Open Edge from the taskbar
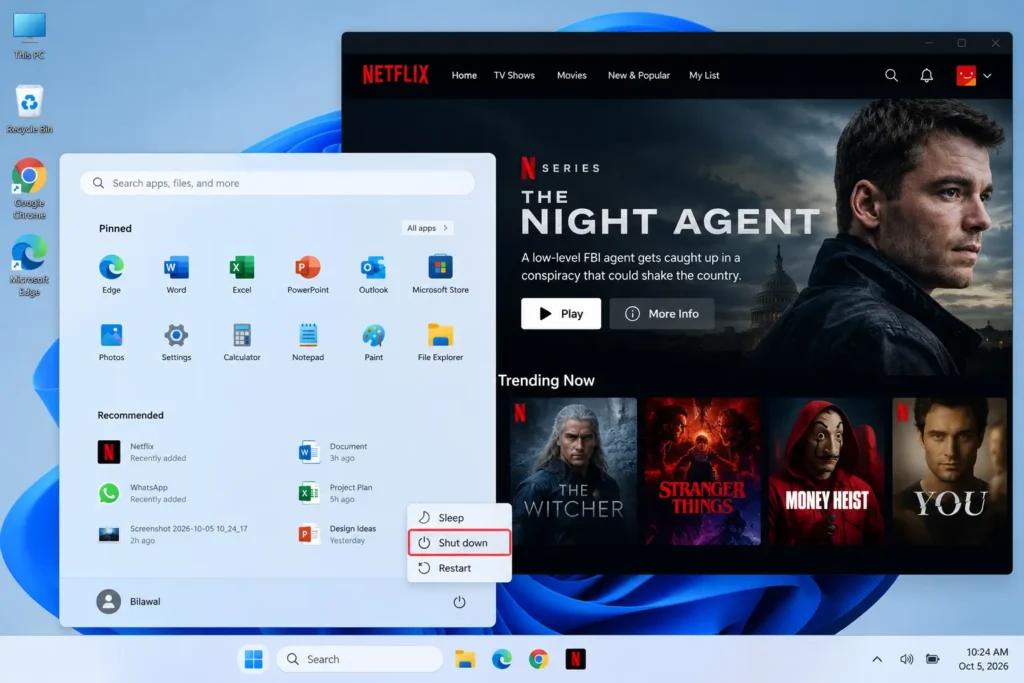Screen dimensions: 1024x683 point(502,659)
